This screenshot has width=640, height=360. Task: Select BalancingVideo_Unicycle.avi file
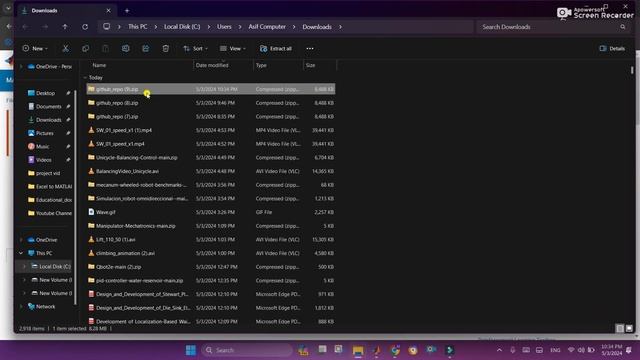tap(211, 171)
